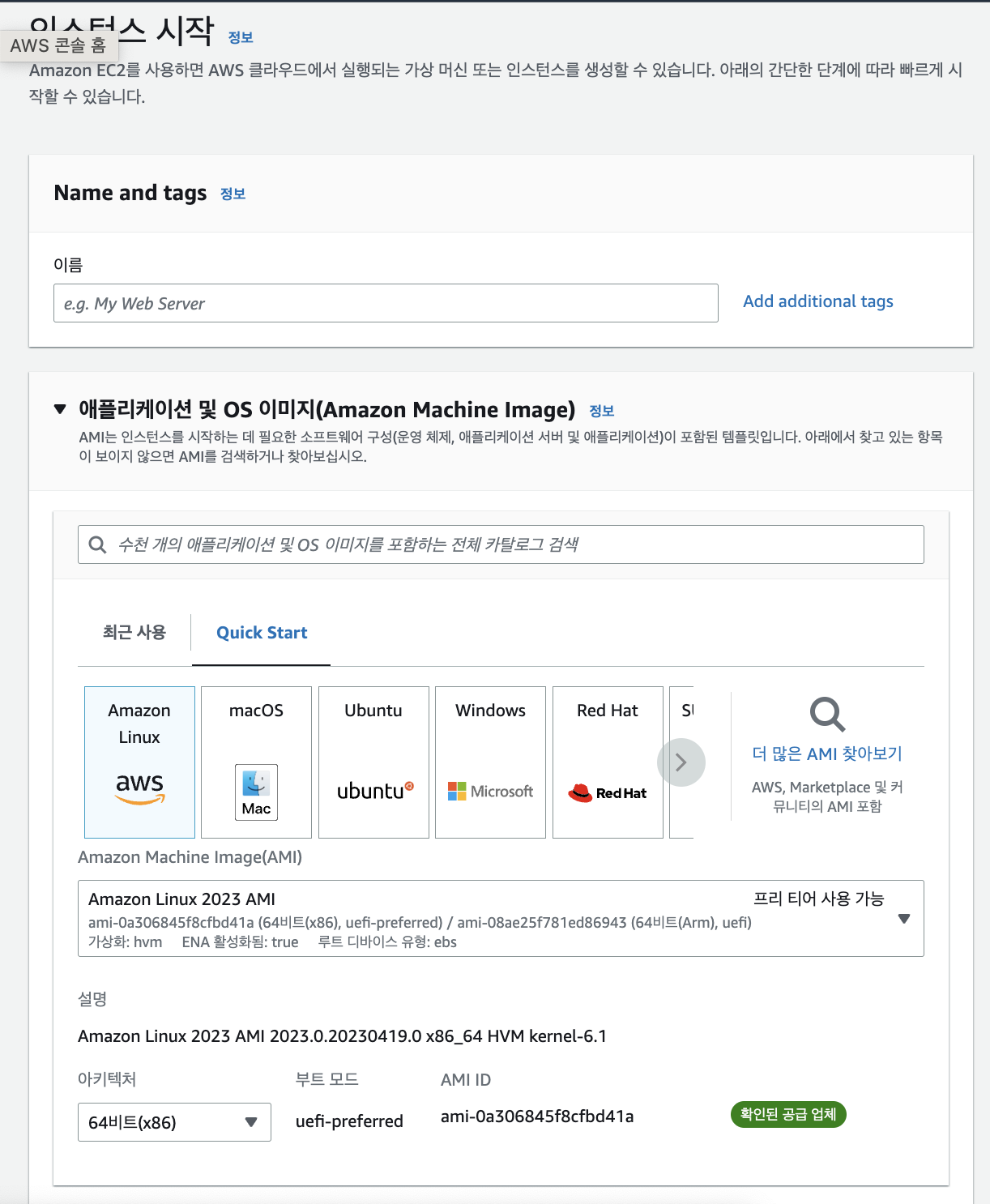
Task: Switch to 최근 사용 tab
Action: 134,632
